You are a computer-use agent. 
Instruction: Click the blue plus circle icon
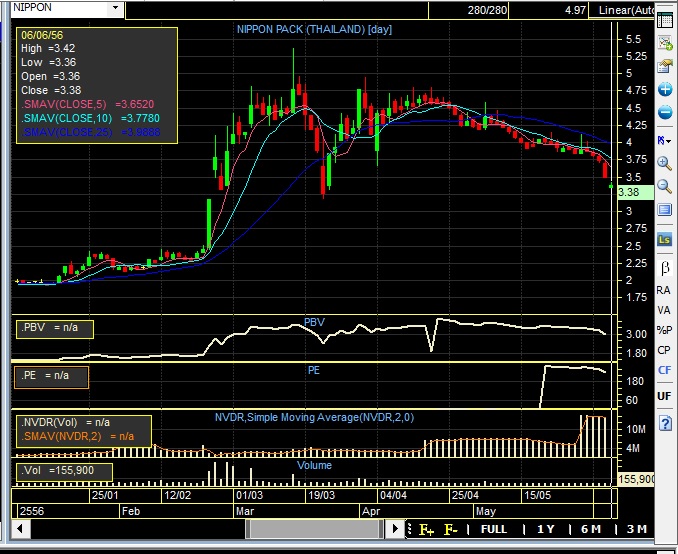click(665, 90)
